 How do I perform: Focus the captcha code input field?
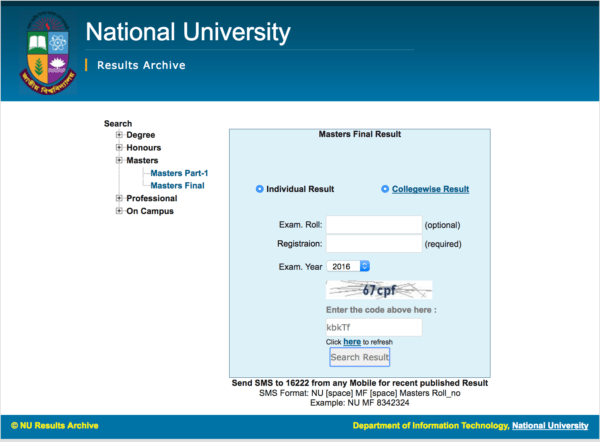click(374, 328)
